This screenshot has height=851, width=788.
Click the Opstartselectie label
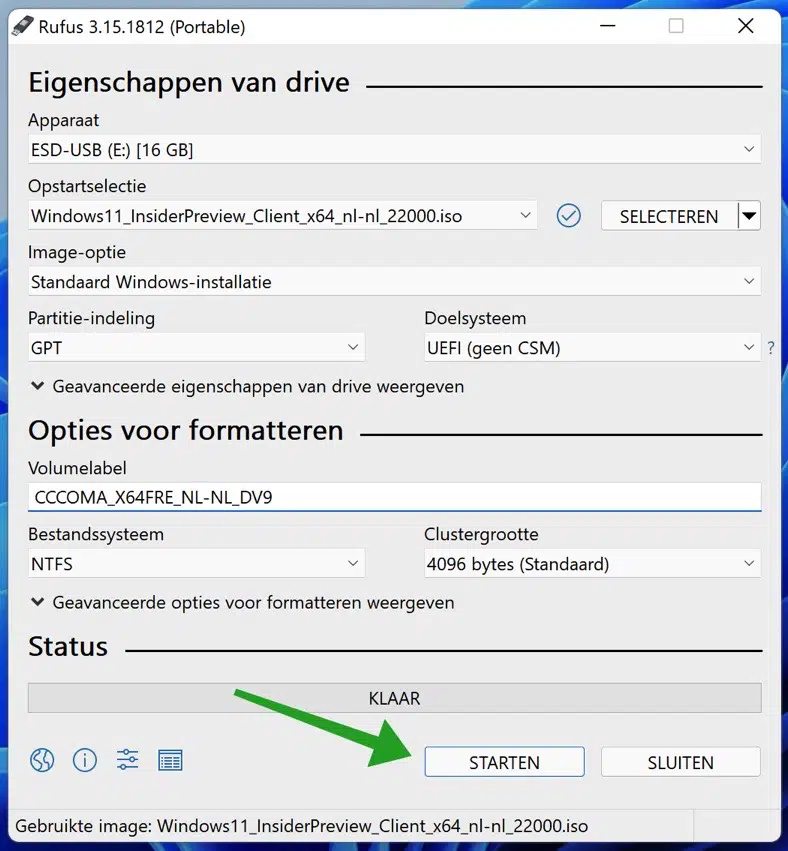(87, 186)
